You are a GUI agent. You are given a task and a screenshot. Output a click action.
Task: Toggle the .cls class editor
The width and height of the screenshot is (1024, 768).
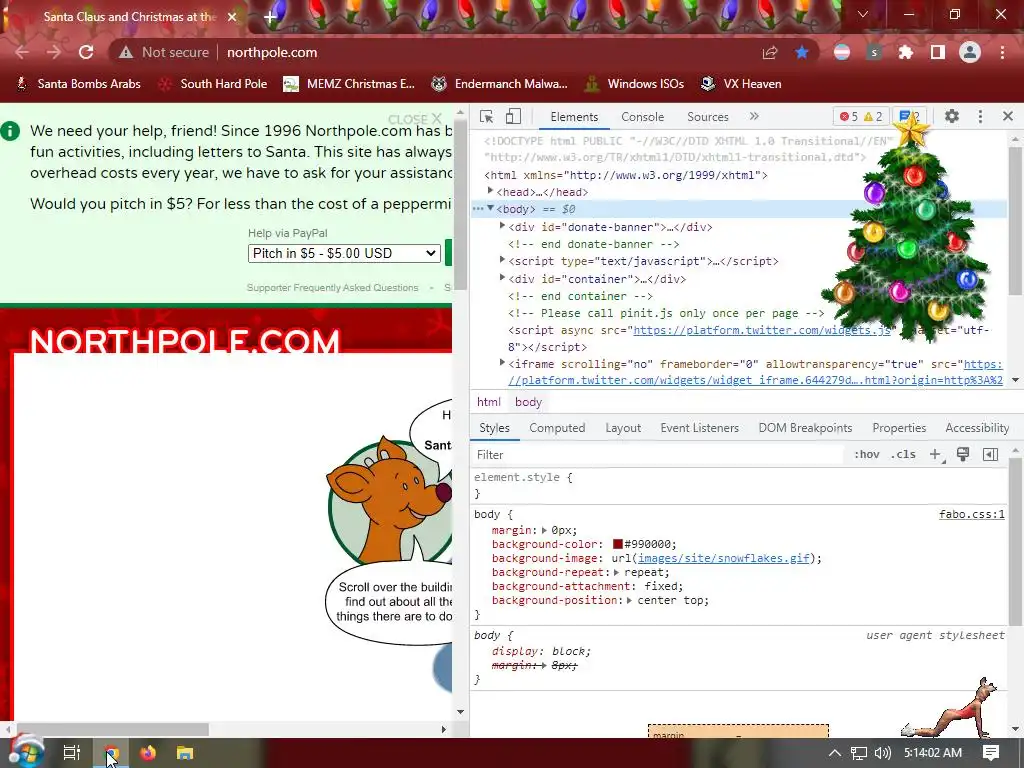pyautogui.click(x=903, y=455)
